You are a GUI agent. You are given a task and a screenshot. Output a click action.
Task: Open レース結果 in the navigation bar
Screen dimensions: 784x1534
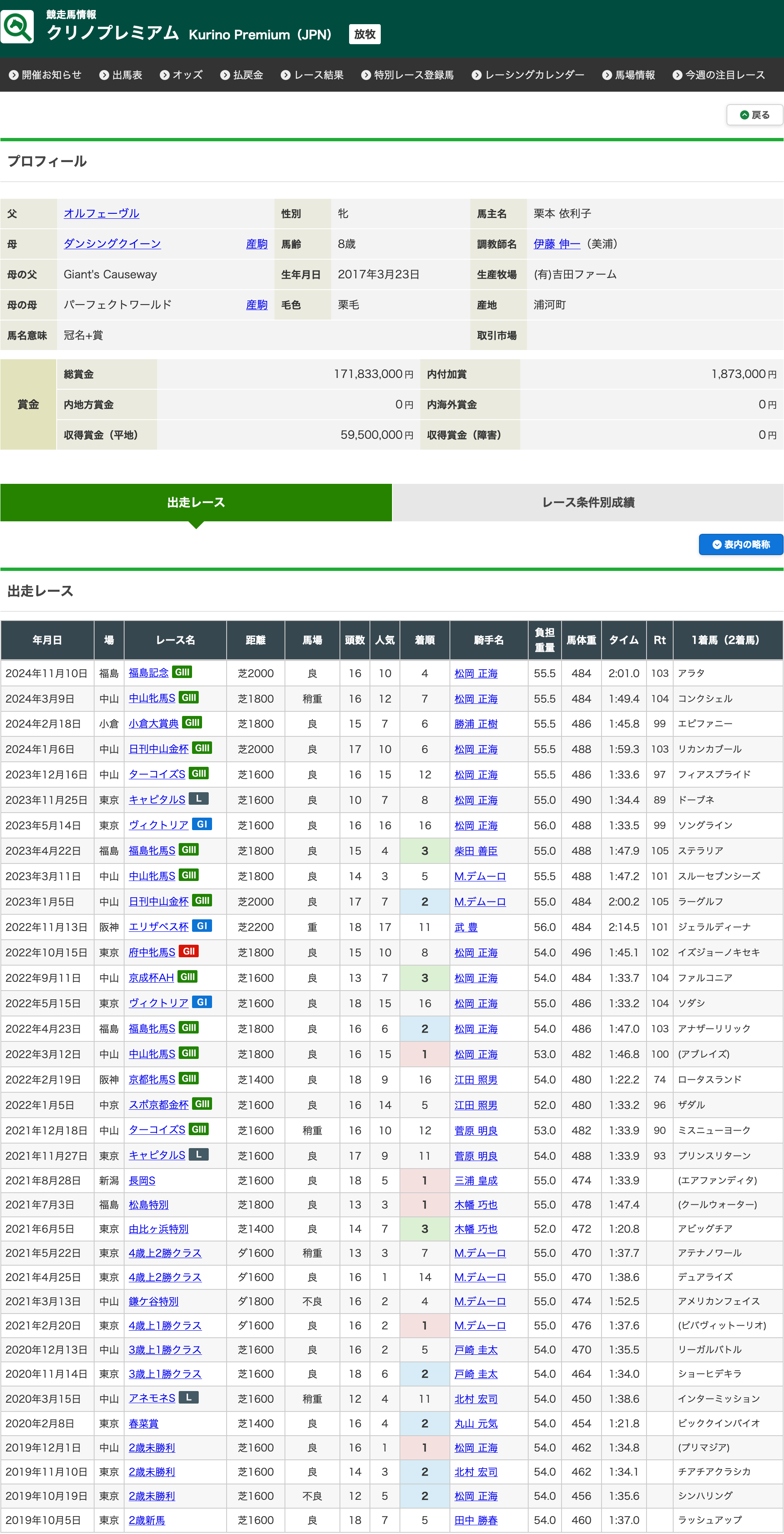[x=312, y=75]
